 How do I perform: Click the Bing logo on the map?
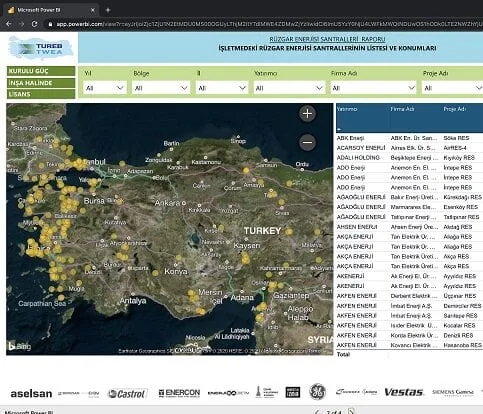(x=20, y=346)
